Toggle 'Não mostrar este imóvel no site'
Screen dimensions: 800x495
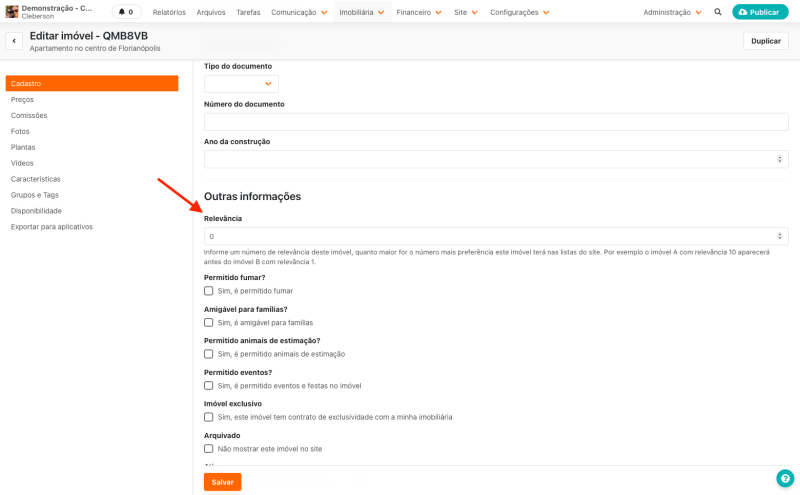(x=209, y=449)
